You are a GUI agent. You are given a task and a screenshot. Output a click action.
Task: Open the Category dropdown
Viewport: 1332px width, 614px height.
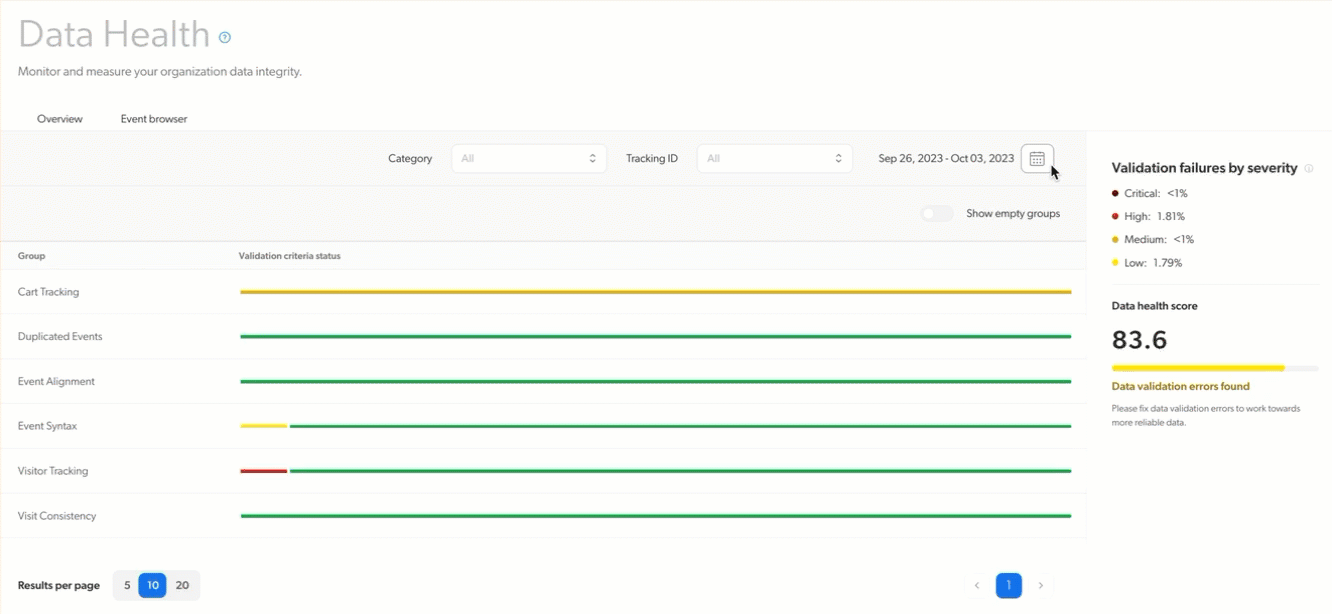click(x=528, y=158)
